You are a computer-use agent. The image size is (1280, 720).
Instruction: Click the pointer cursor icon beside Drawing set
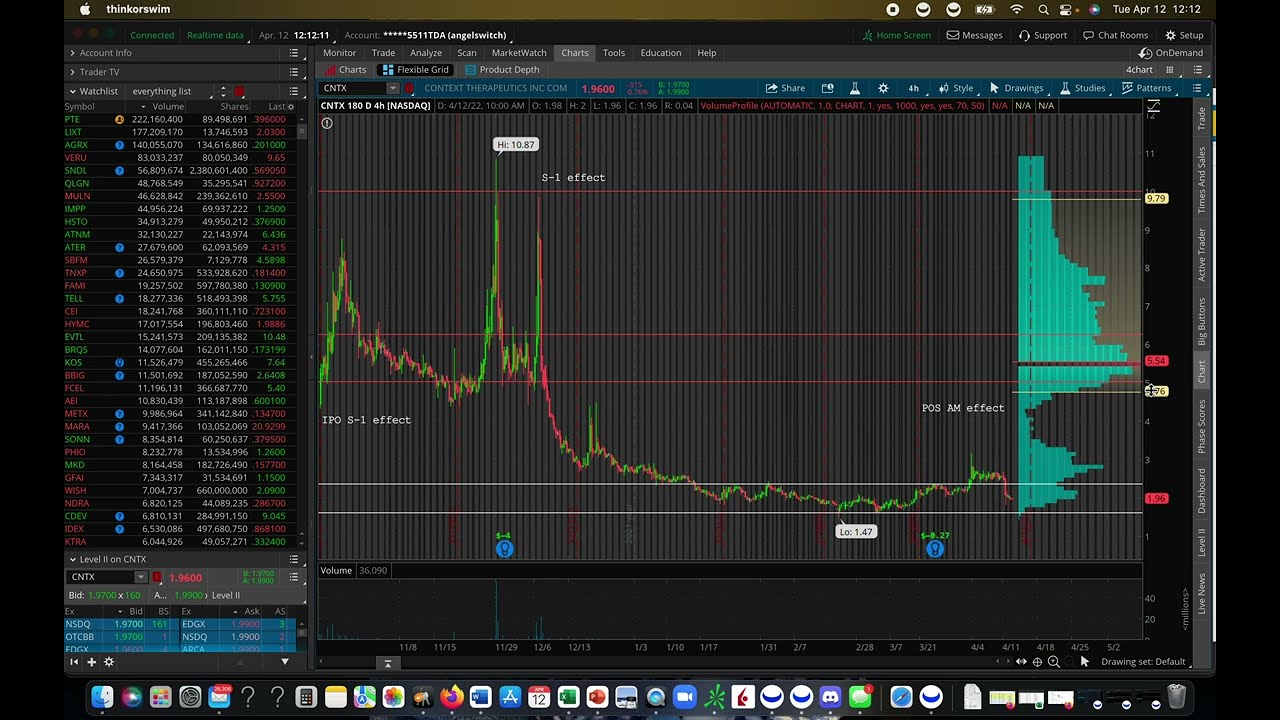tap(1085, 662)
